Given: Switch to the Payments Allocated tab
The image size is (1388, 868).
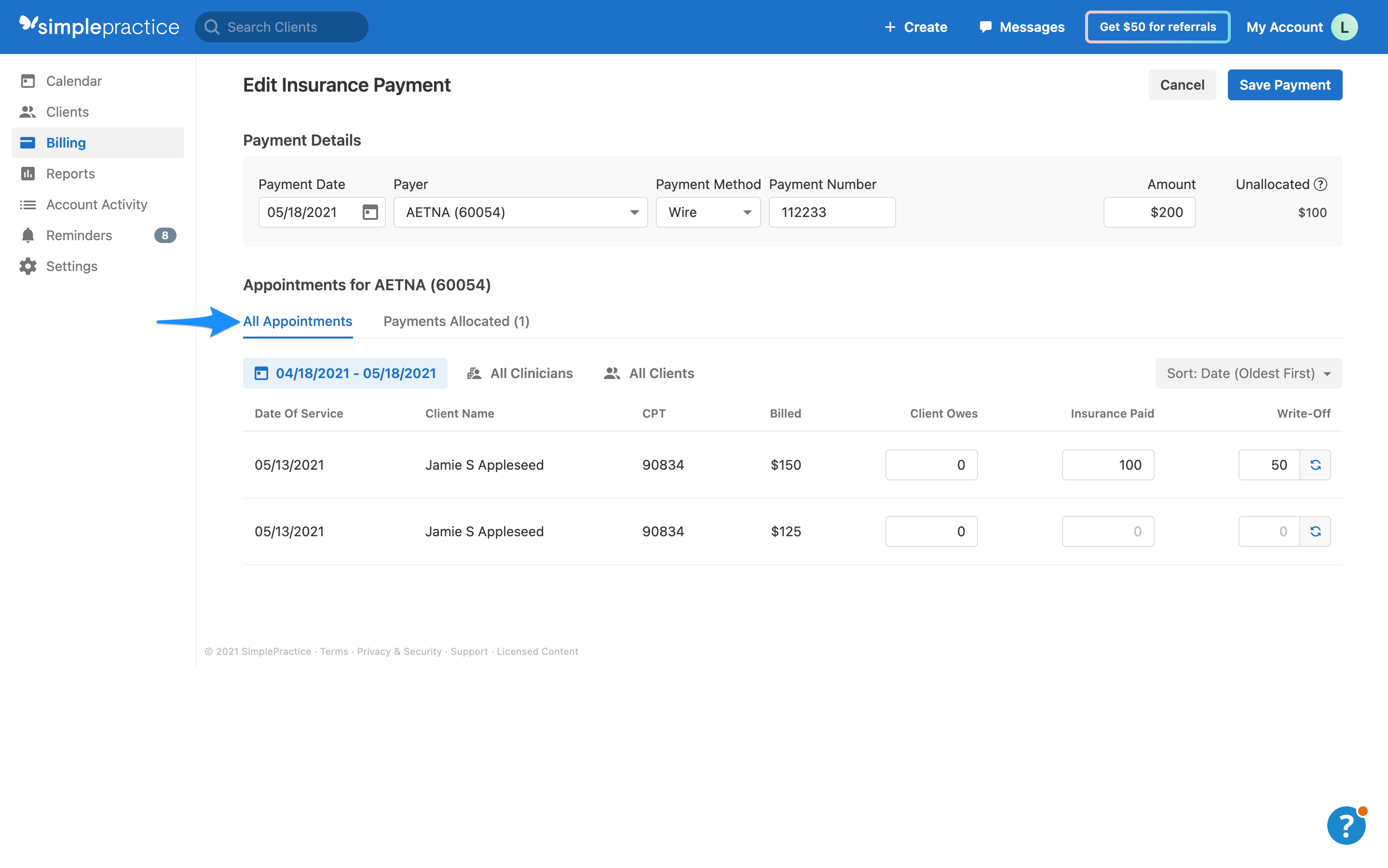Looking at the screenshot, I should [x=456, y=321].
